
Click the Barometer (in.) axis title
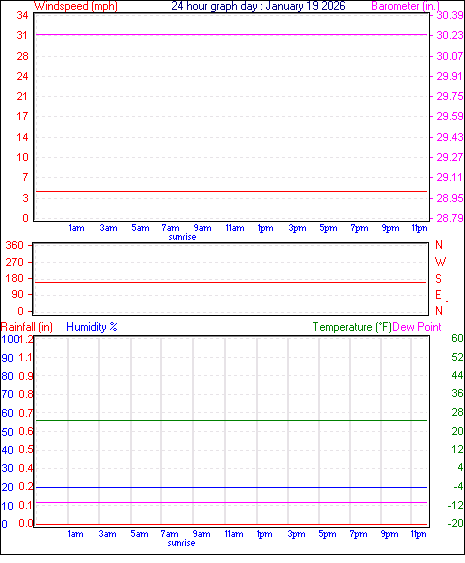(405, 6)
